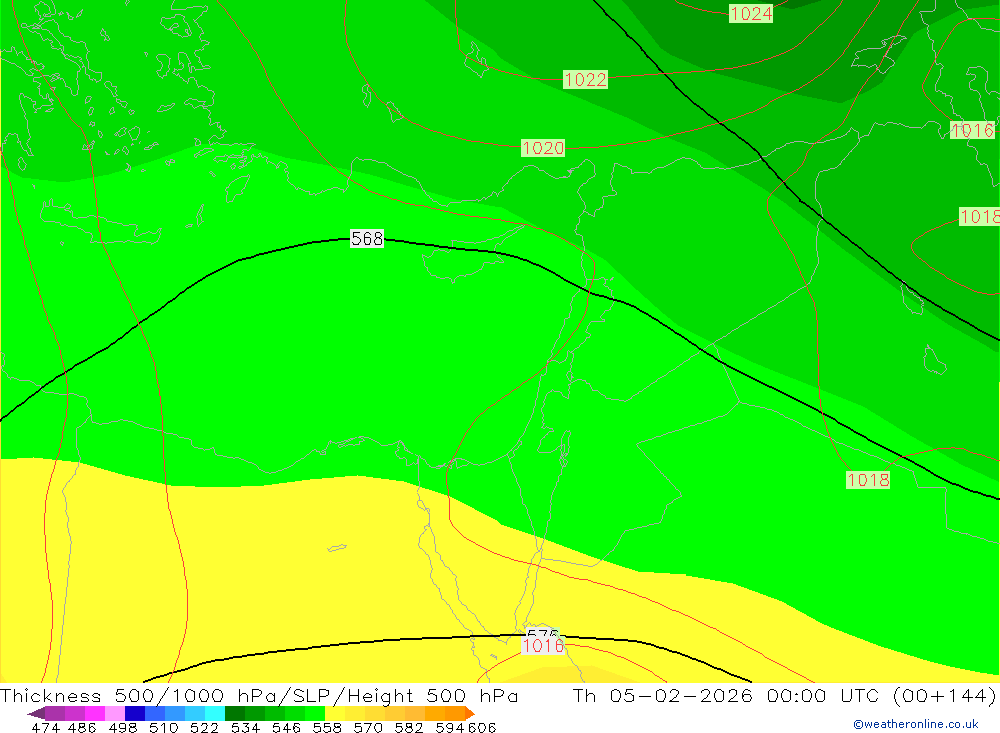Click the 1016 label overlapping the 576 label
The image size is (1000, 733).
pyautogui.click(x=543, y=646)
